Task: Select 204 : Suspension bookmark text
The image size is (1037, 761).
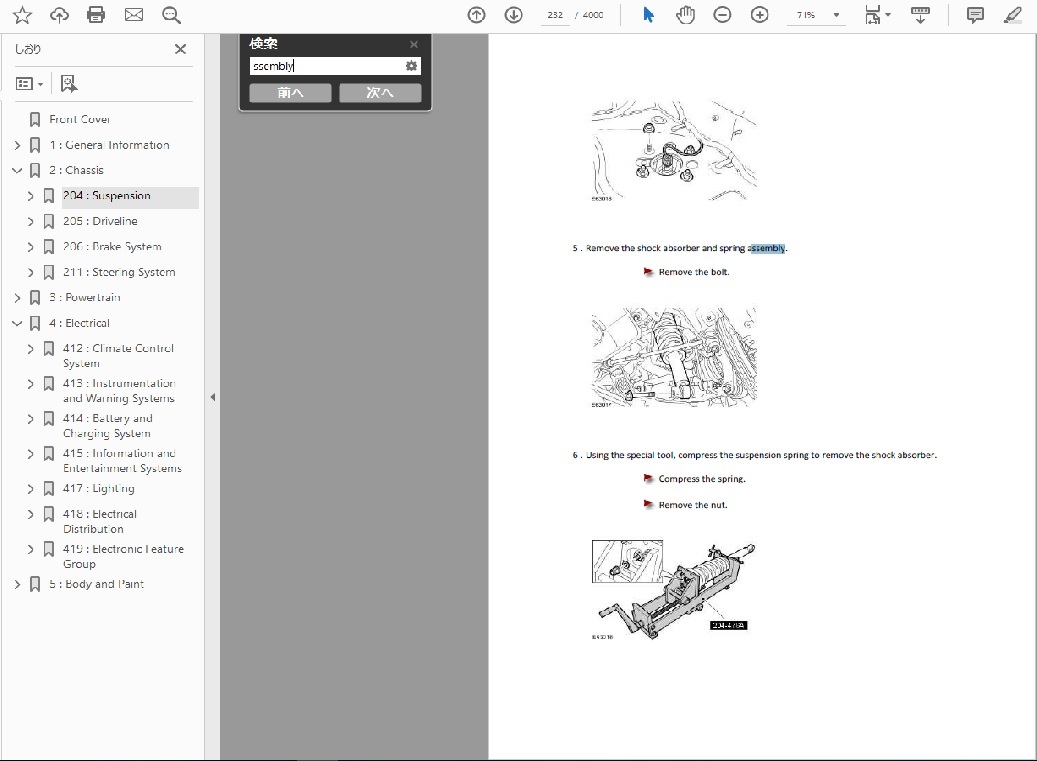Action: point(106,196)
